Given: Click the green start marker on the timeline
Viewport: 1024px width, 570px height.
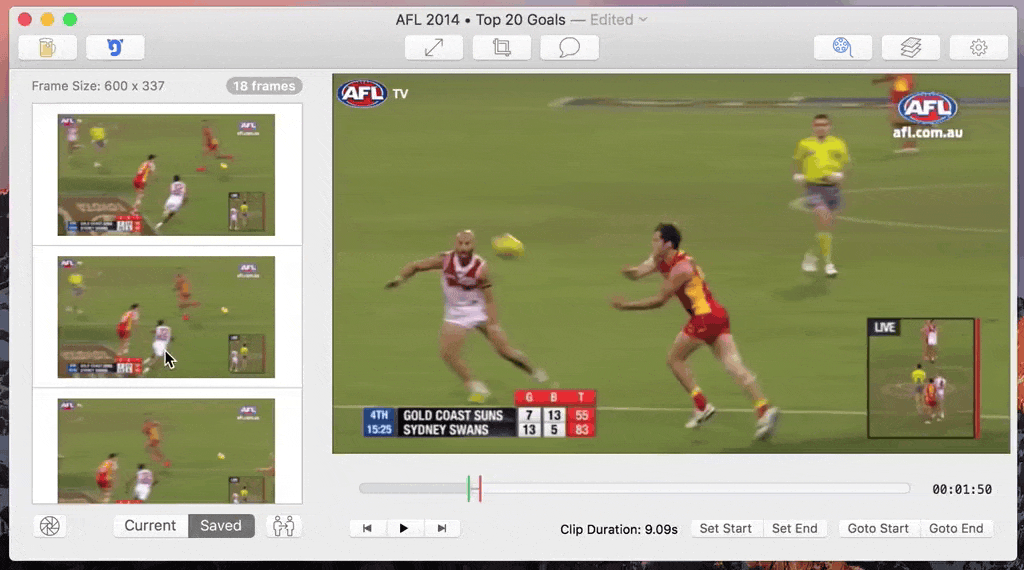Looking at the screenshot, I should (x=468, y=488).
